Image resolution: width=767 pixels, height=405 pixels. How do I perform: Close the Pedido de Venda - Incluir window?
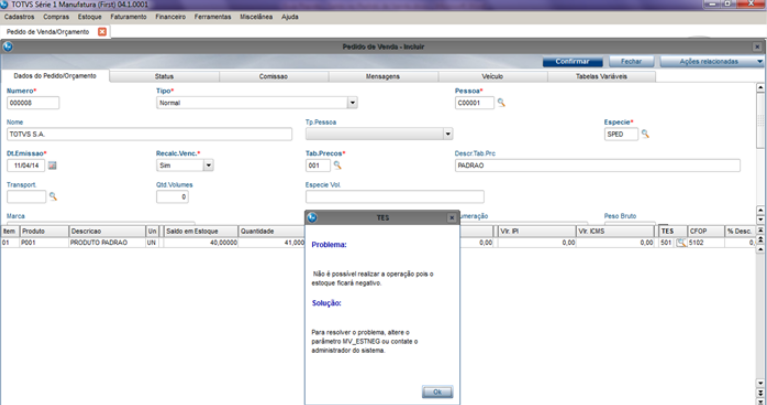tap(757, 47)
